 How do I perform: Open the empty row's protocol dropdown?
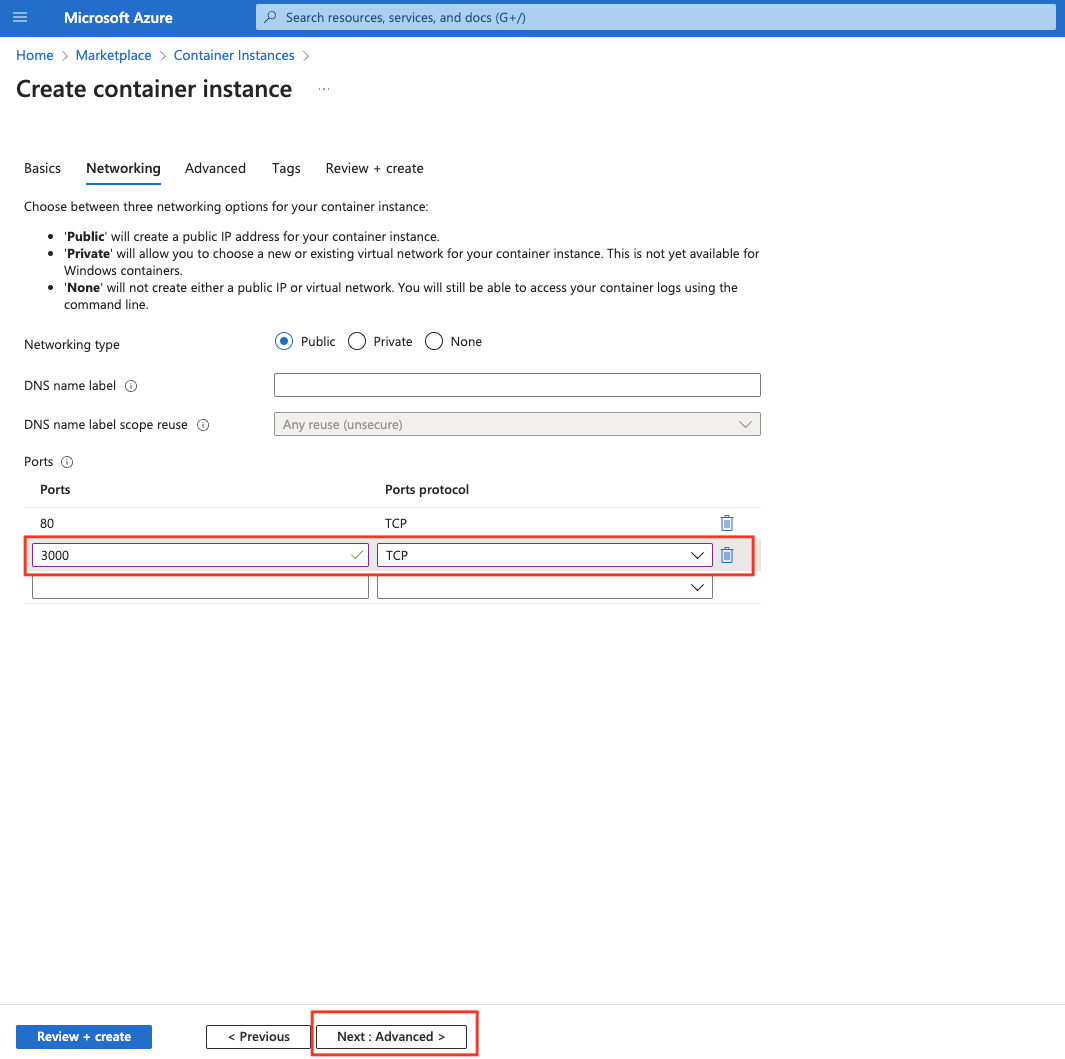click(544, 589)
